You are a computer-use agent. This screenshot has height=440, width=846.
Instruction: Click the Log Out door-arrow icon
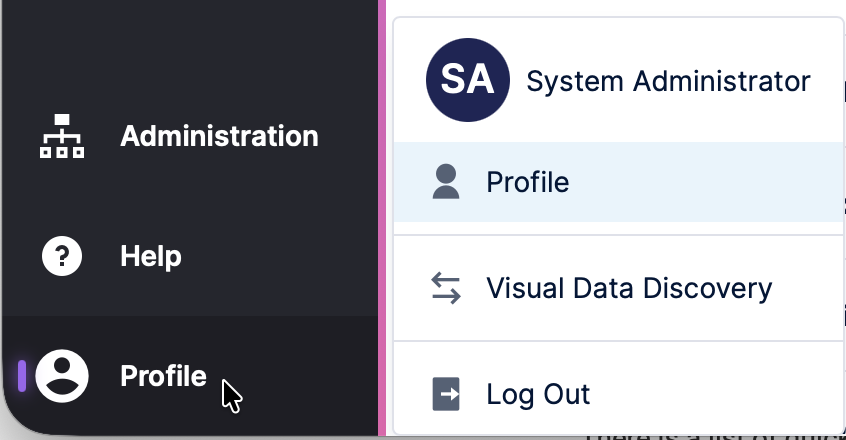(446, 394)
